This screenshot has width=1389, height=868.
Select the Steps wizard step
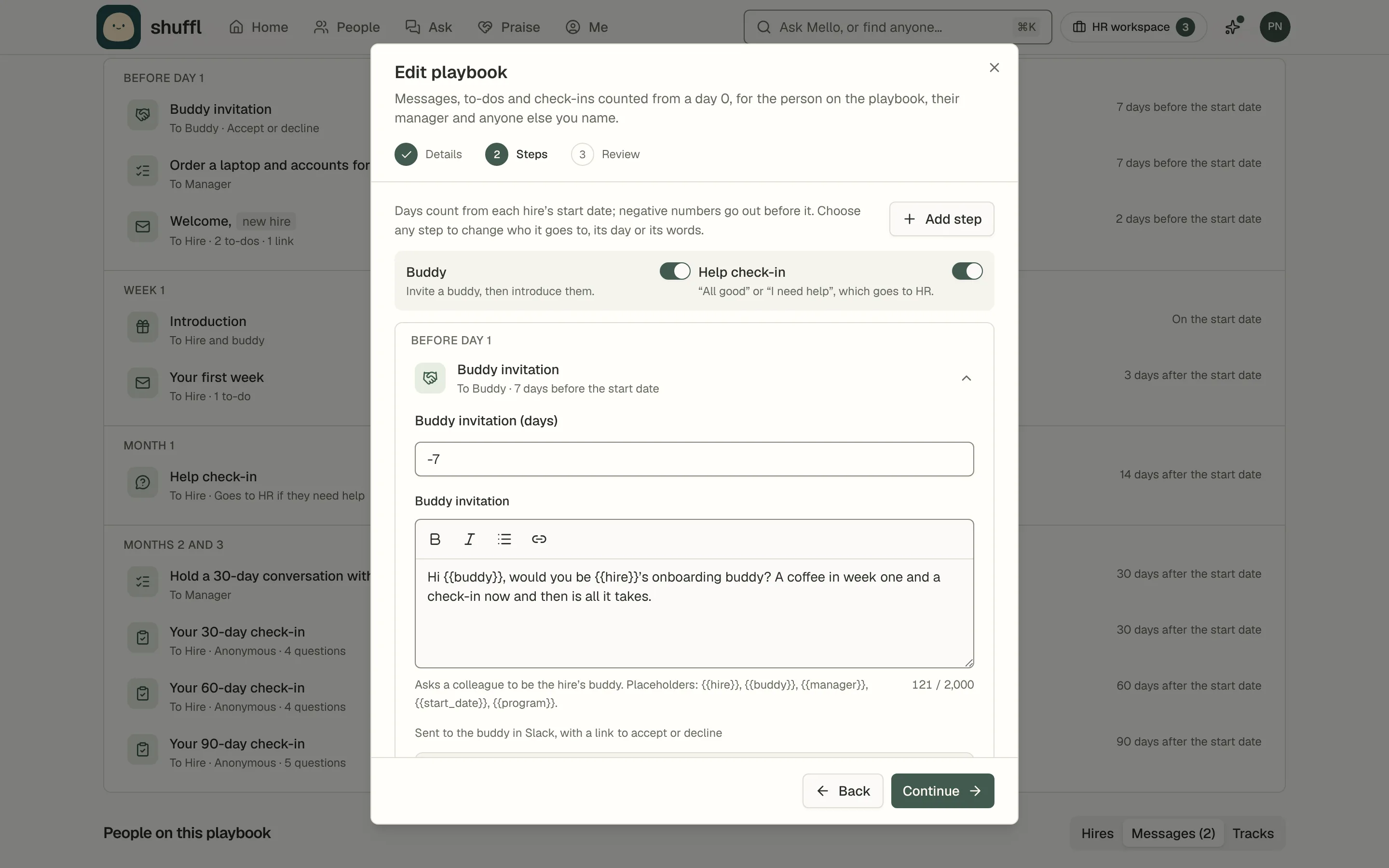(x=517, y=154)
